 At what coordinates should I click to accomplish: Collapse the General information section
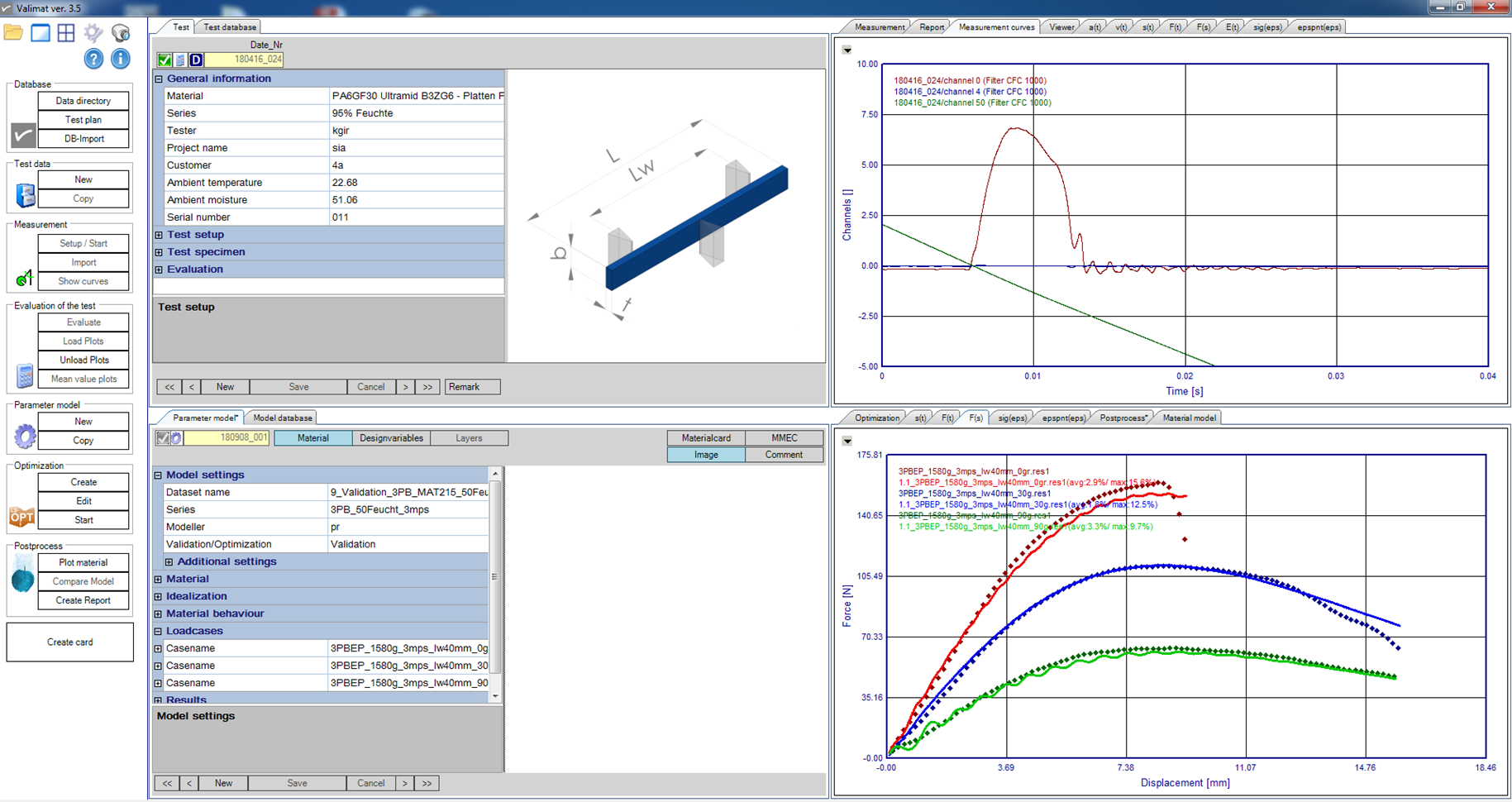(x=159, y=79)
